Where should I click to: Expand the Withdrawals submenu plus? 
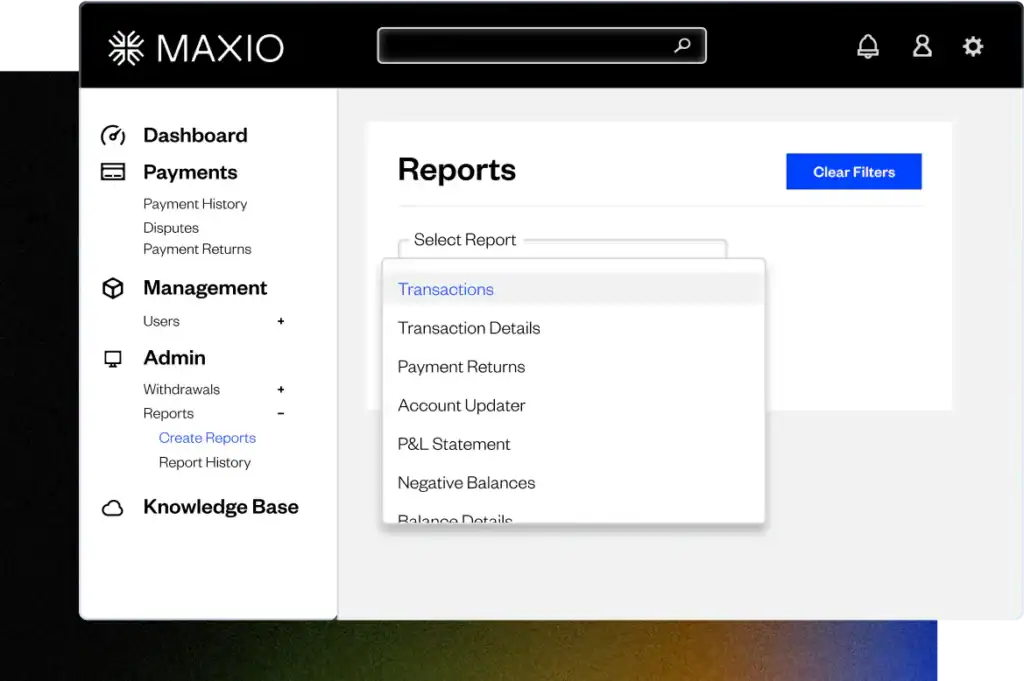281,390
